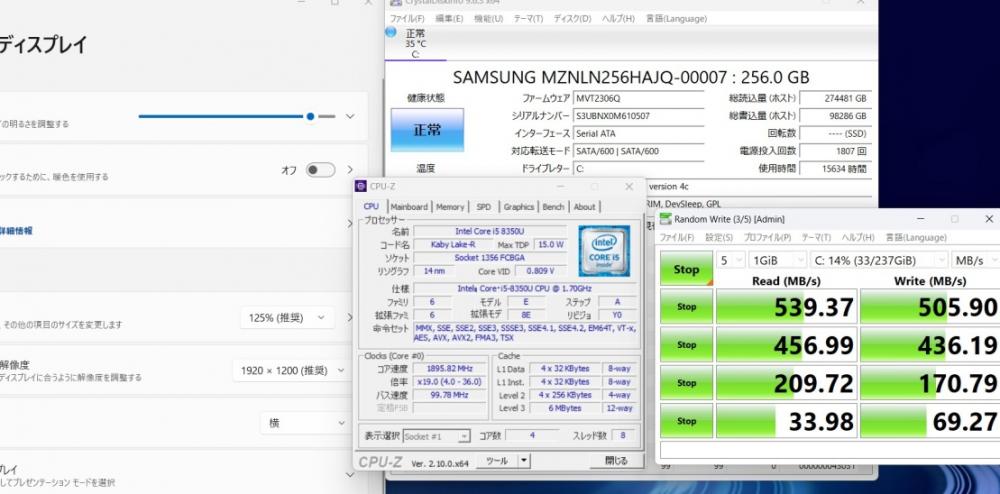Open the 1920 × 1200 resolution dropdown
Viewport: 1000px width, 494px height.
(291, 370)
